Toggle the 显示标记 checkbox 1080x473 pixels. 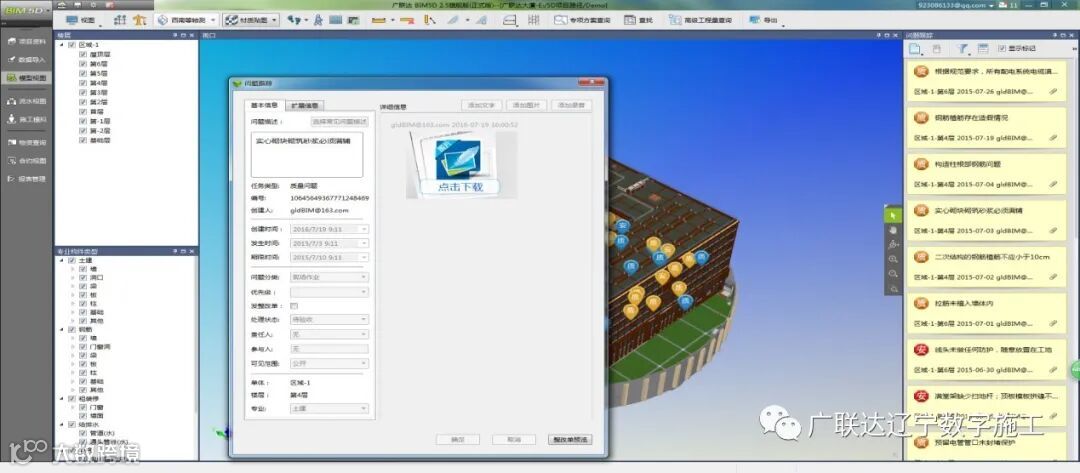[x=1001, y=49]
